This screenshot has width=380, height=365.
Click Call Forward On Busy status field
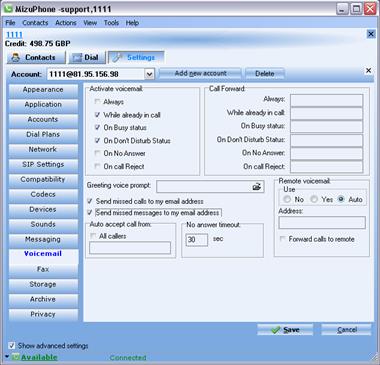(x=327, y=127)
